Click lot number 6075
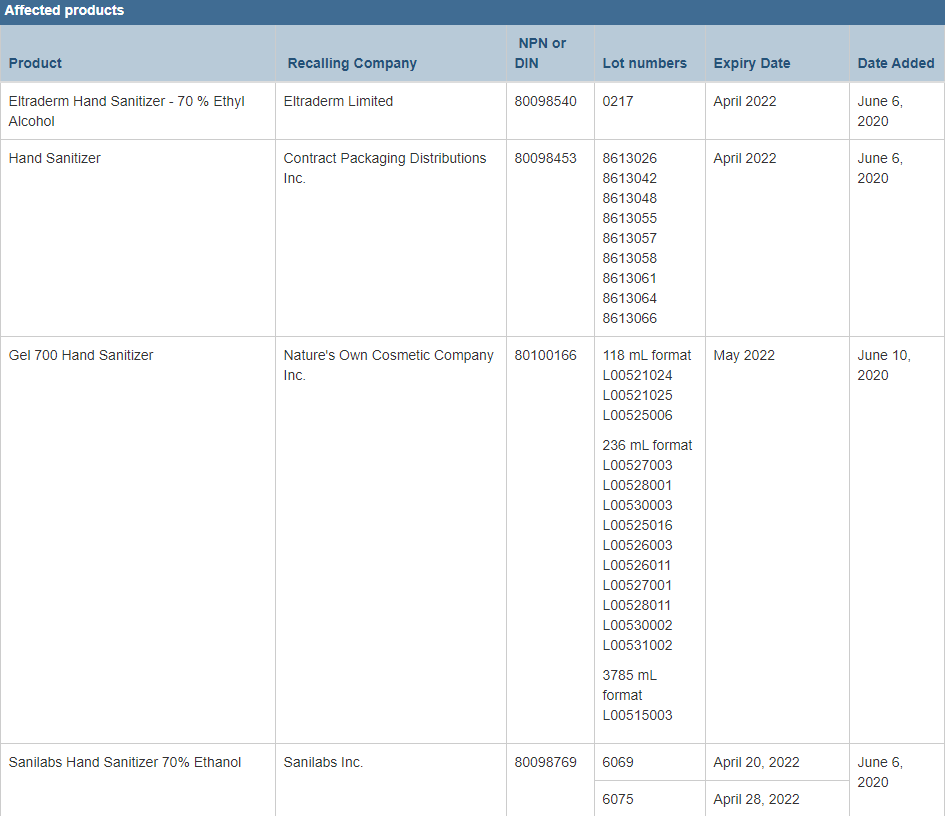Screen dimensions: 945x816 [x=618, y=799]
